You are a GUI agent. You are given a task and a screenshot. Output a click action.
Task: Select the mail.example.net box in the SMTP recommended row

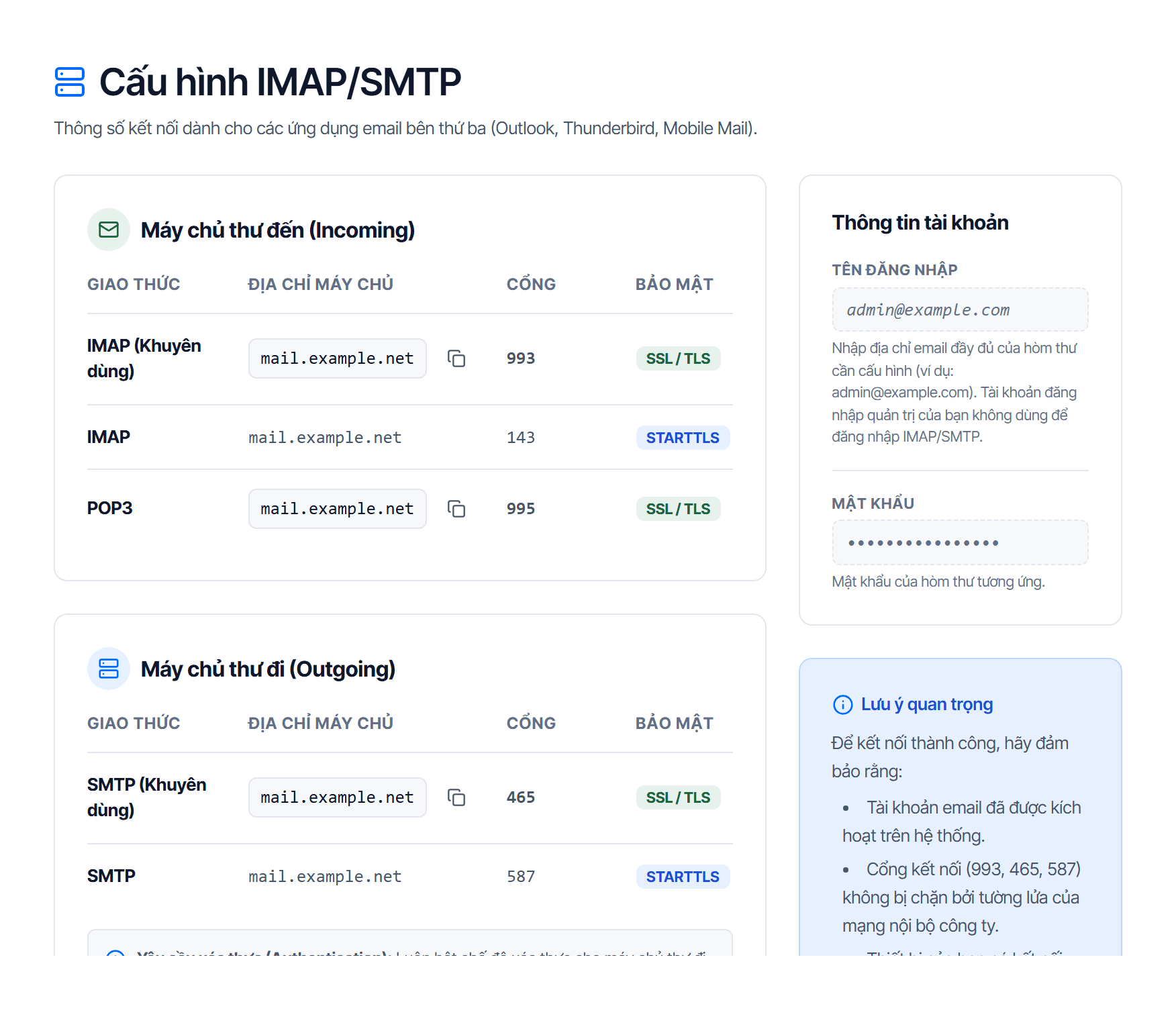click(338, 797)
